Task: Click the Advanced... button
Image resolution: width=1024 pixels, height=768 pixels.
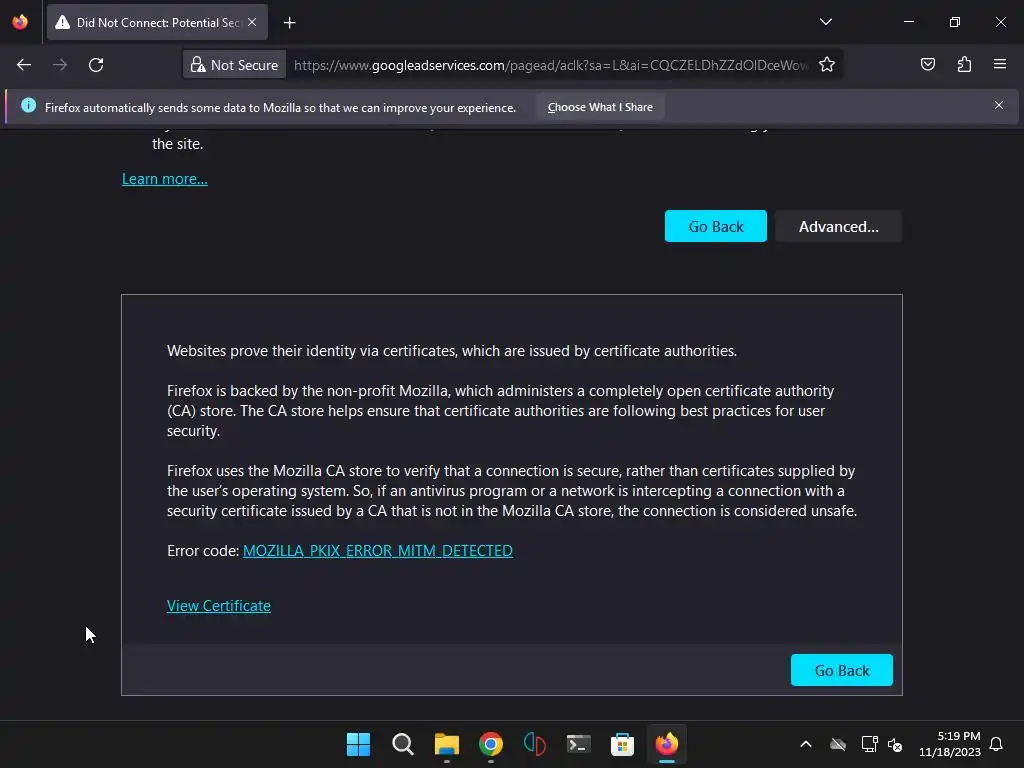Action: (838, 227)
